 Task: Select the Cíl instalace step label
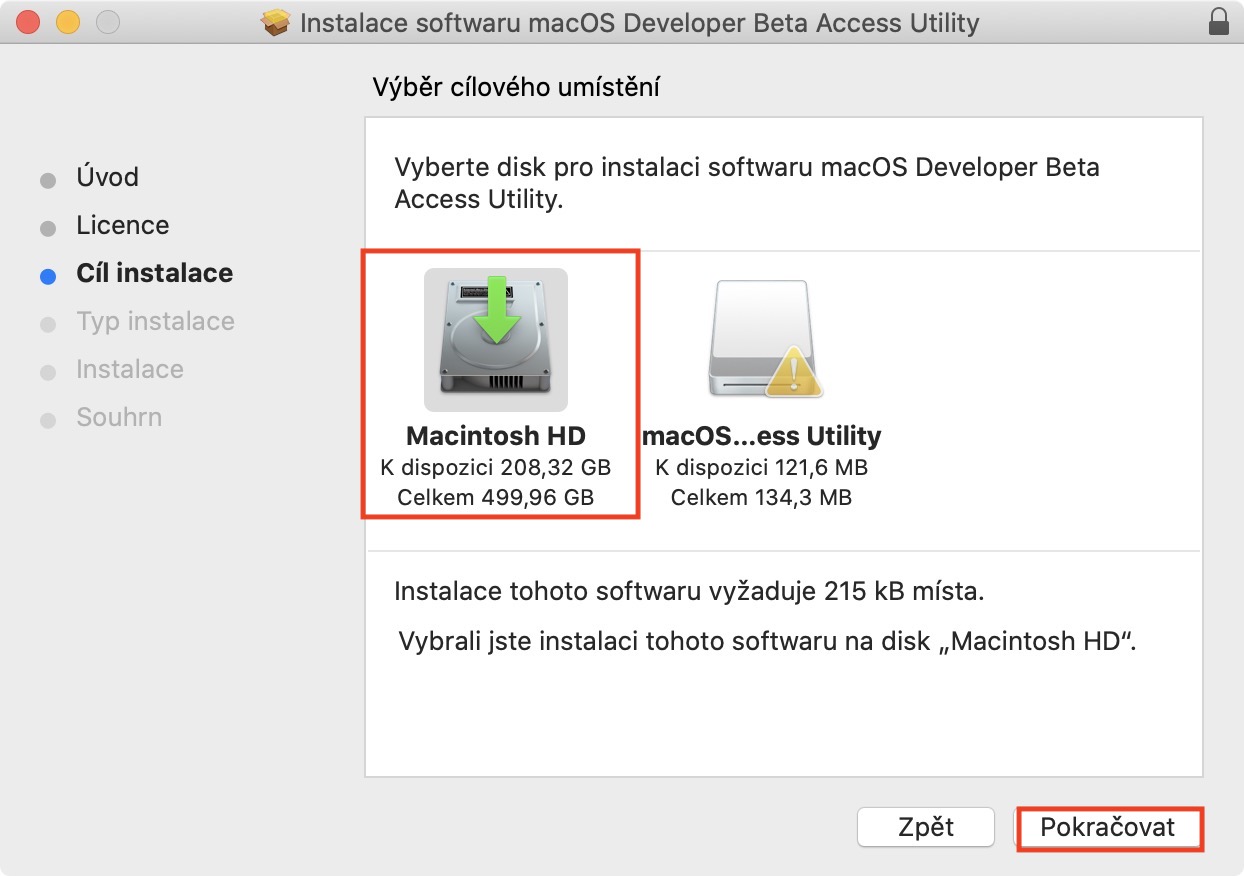click(154, 274)
